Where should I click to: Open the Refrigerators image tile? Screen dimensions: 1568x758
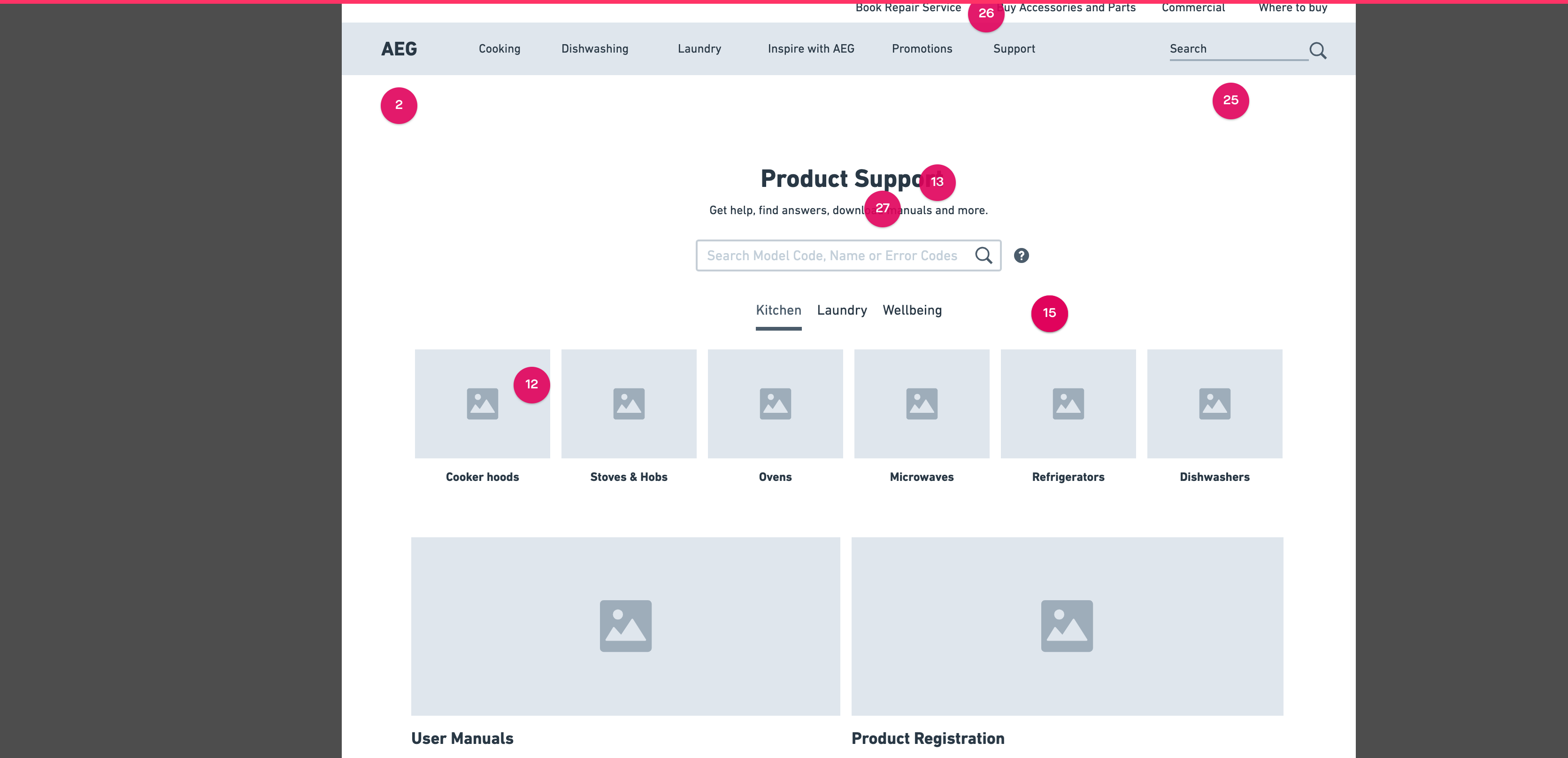[1068, 403]
